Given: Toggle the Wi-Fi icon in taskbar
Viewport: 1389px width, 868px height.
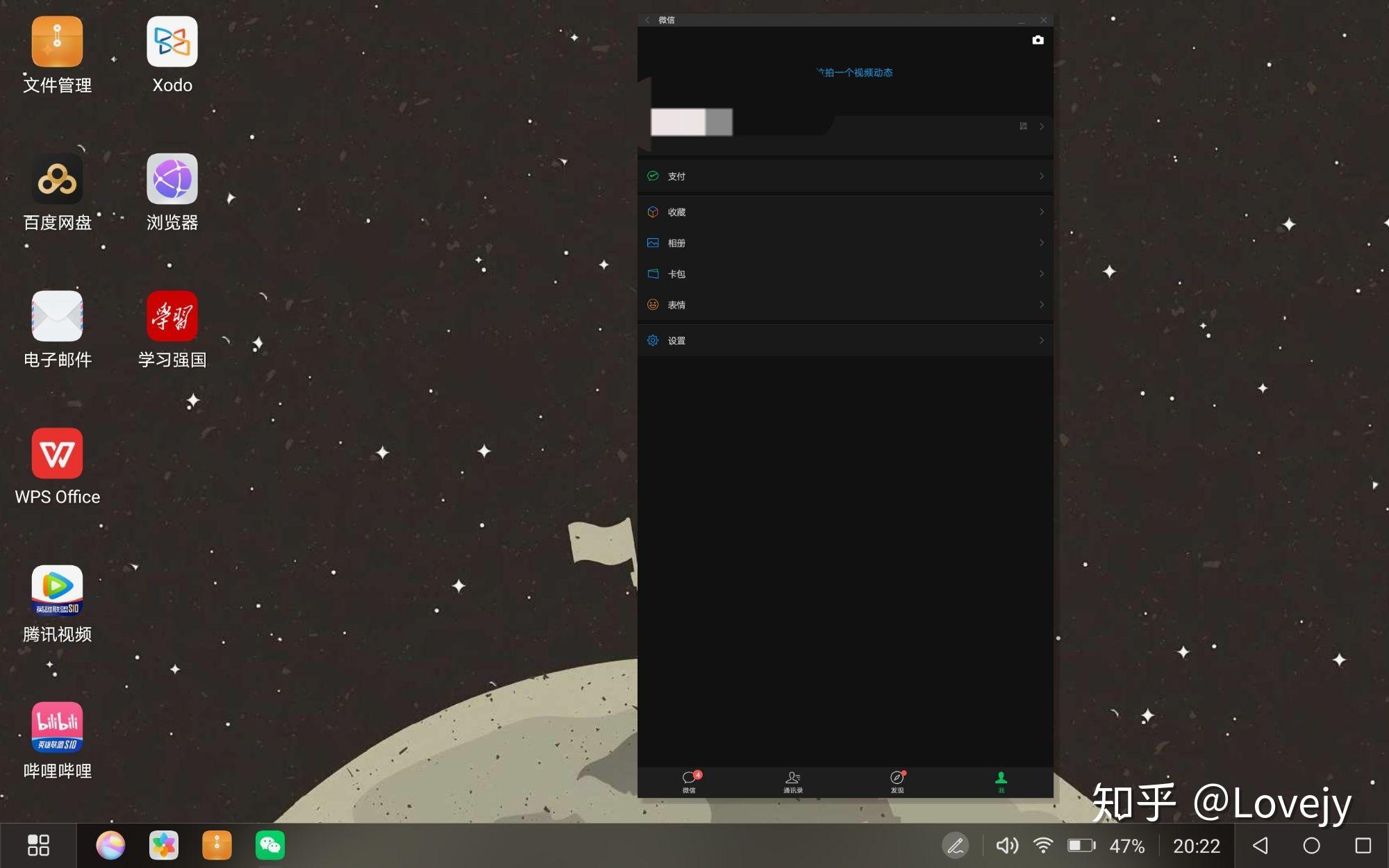Looking at the screenshot, I should (x=1042, y=845).
